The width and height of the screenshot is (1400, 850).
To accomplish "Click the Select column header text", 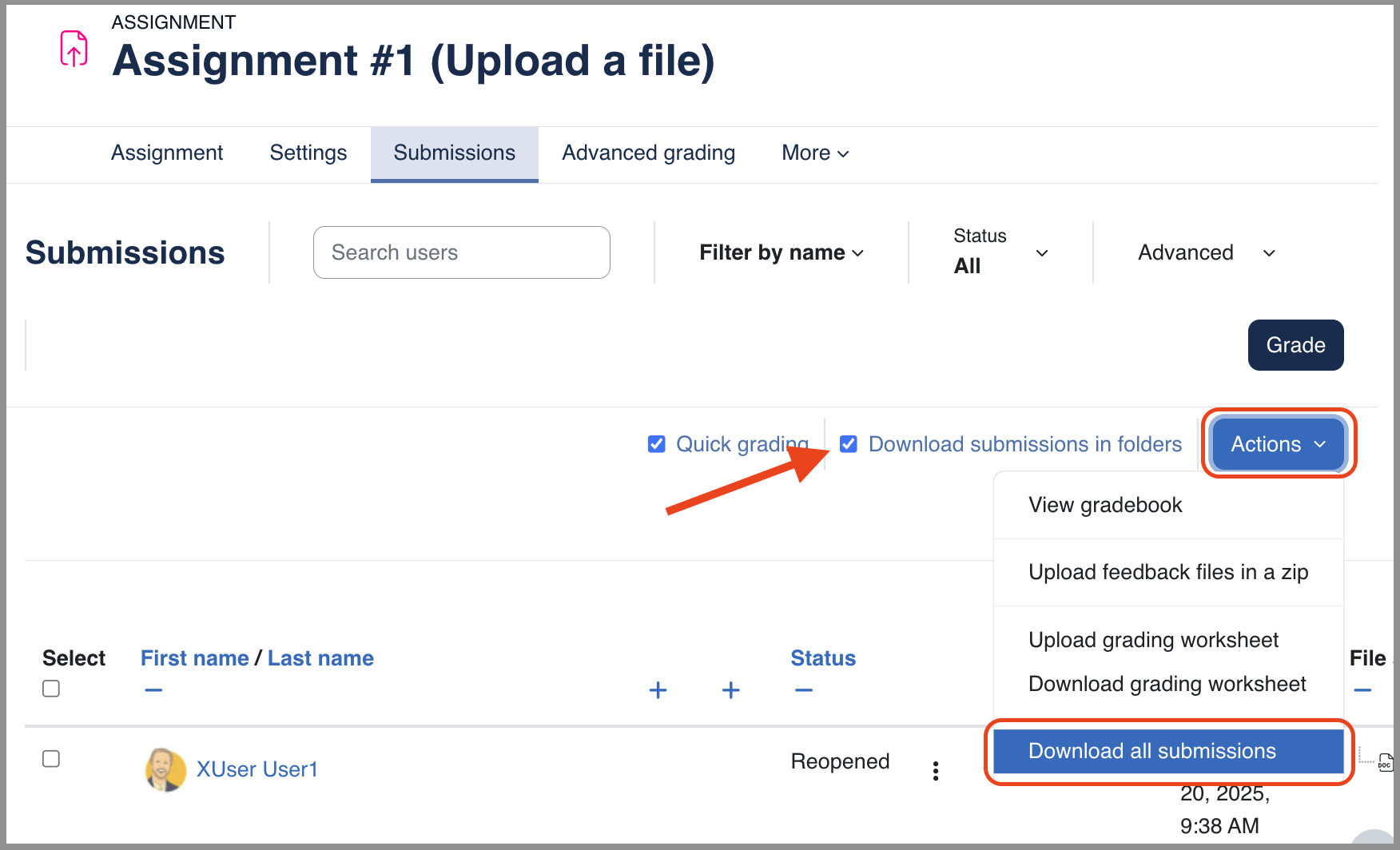I will tap(74, 658).
